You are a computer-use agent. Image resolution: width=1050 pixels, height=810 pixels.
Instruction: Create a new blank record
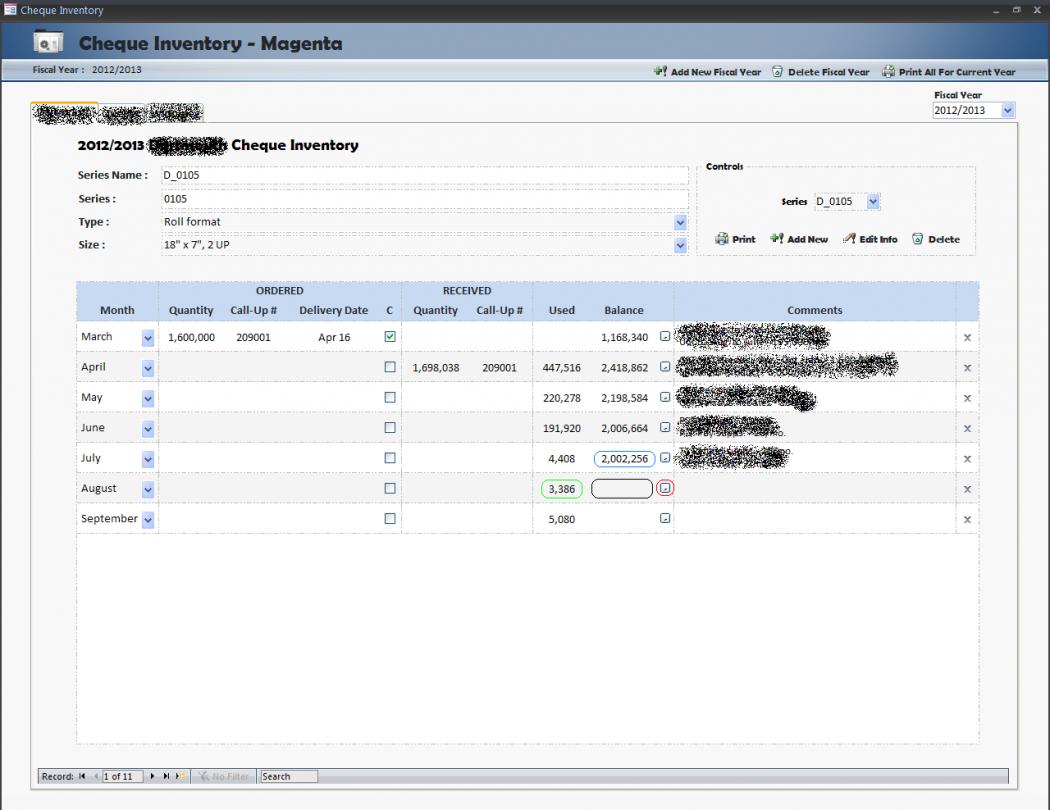[180, 777]
